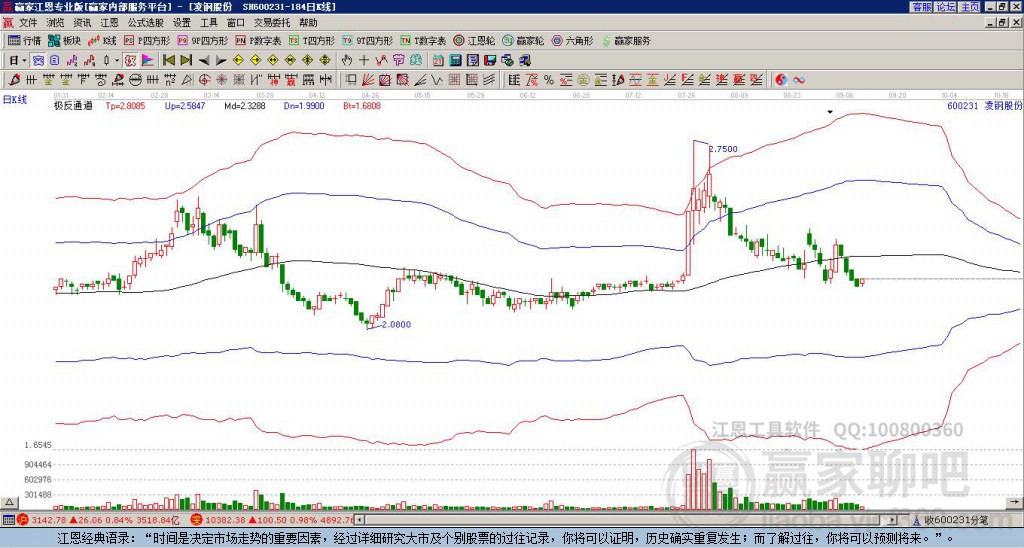
Task: Open the 赢家轮 tool
Action: [x=523, y=40]
